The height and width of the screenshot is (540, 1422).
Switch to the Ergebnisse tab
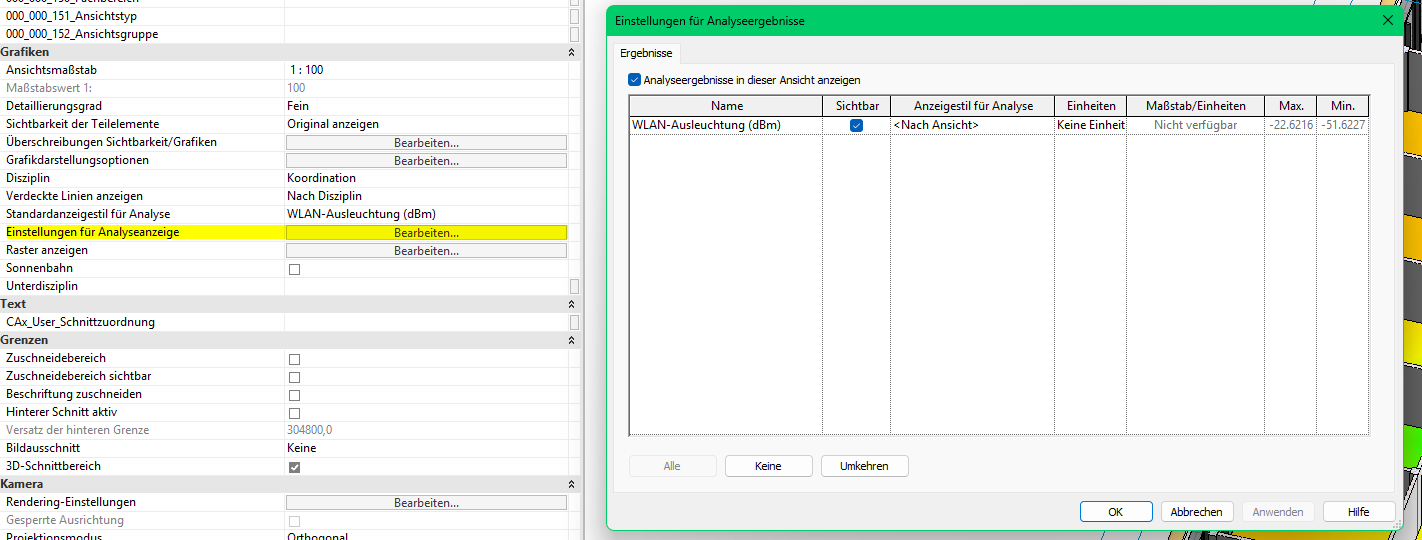tap(646, 53)
